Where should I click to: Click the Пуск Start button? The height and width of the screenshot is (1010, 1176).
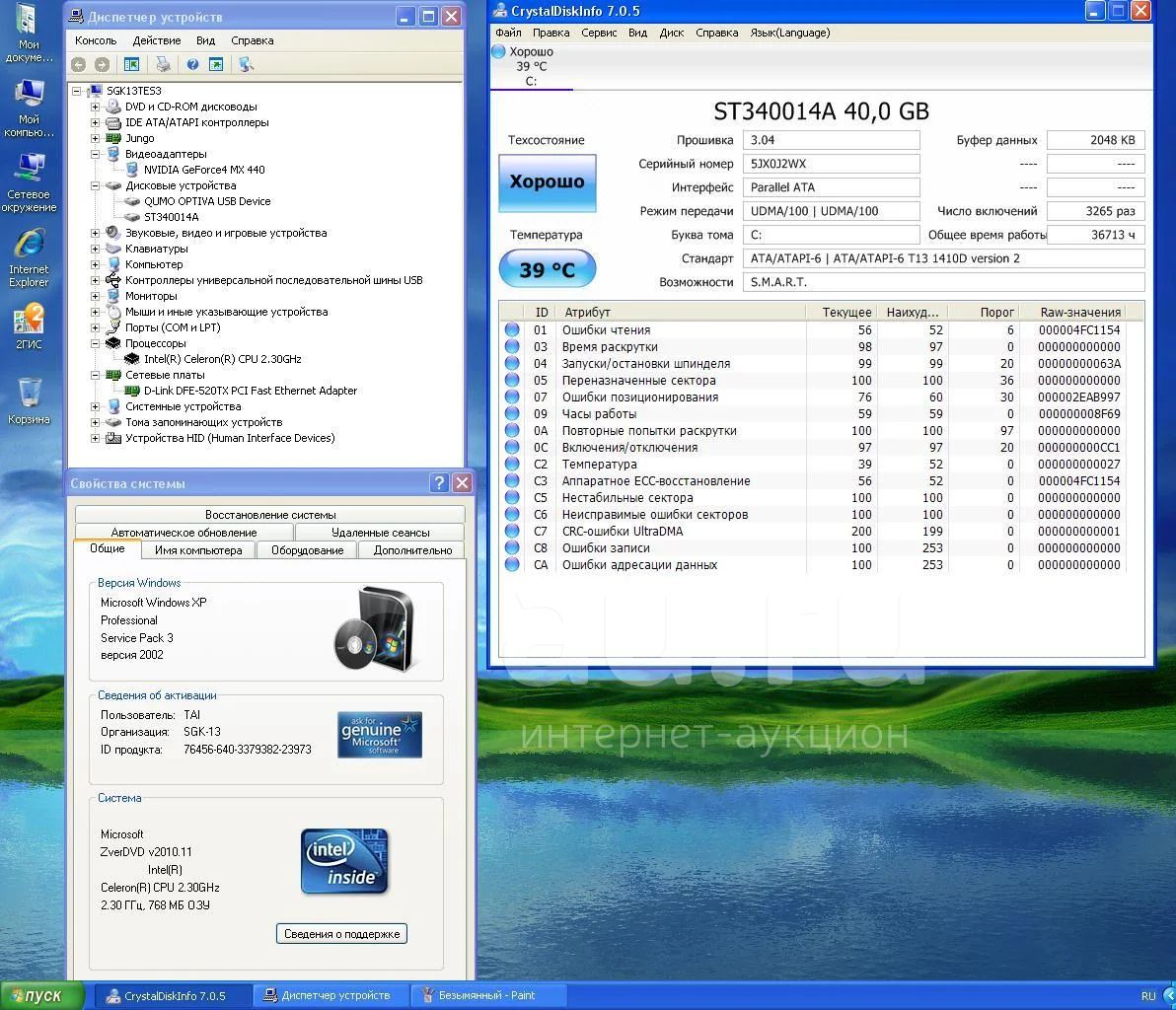[42, 996]
